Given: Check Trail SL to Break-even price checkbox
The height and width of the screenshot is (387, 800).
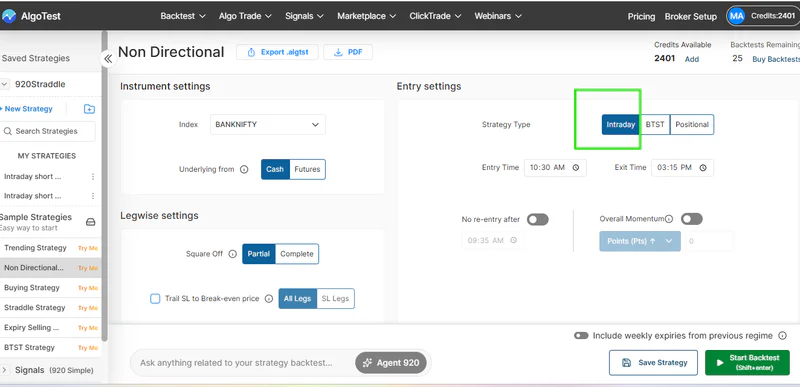Looking at the screenshot, I should coord(155,299).
